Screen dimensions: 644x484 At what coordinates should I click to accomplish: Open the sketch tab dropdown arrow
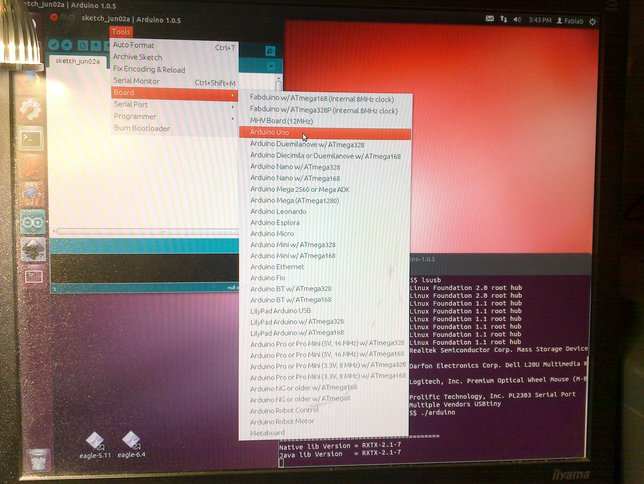(271, 66)
